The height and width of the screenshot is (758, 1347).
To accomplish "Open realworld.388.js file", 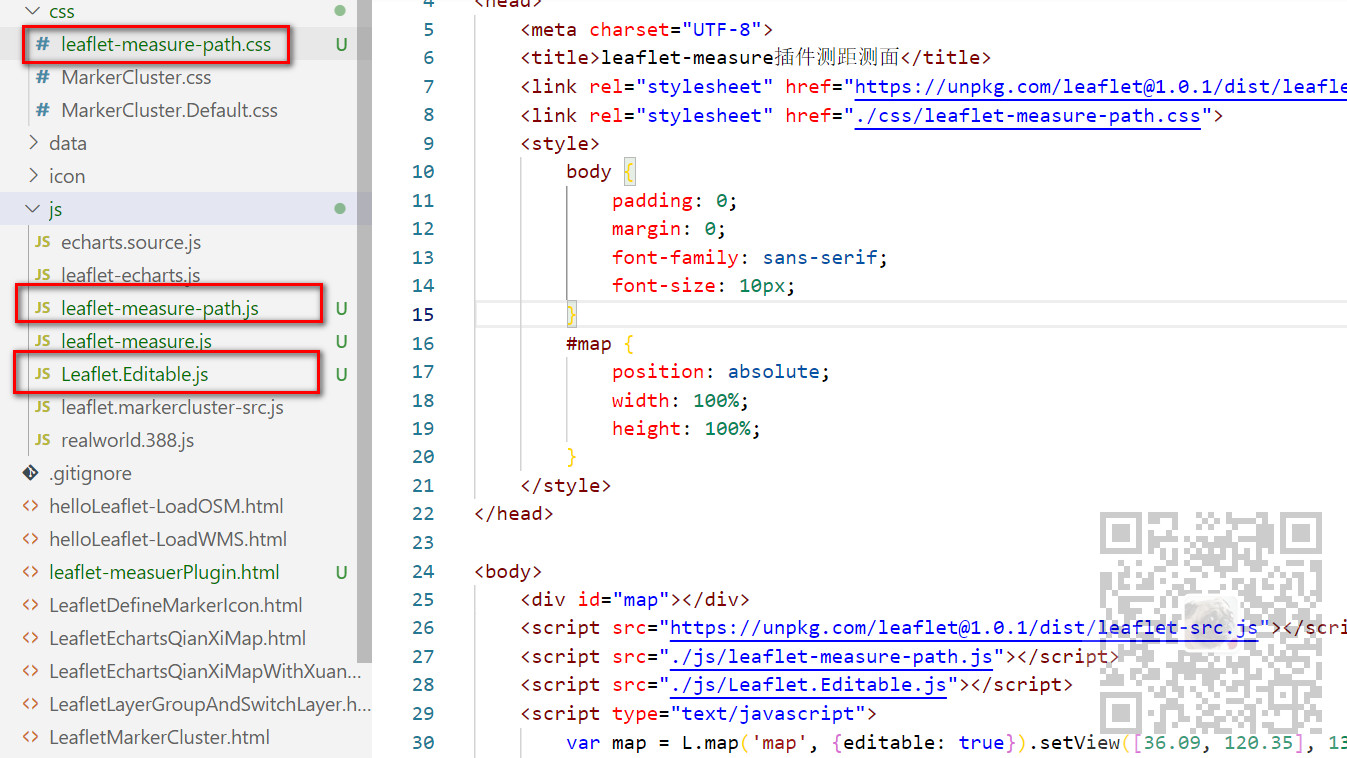I will [127, 440].
